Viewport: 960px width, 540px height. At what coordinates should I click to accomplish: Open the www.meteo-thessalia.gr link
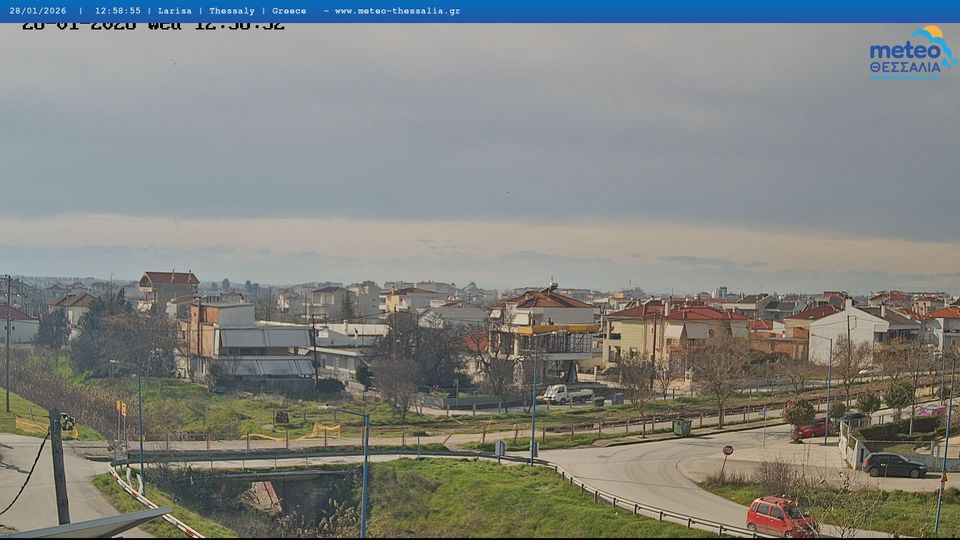pyautogui.click(x=397, y=11)
